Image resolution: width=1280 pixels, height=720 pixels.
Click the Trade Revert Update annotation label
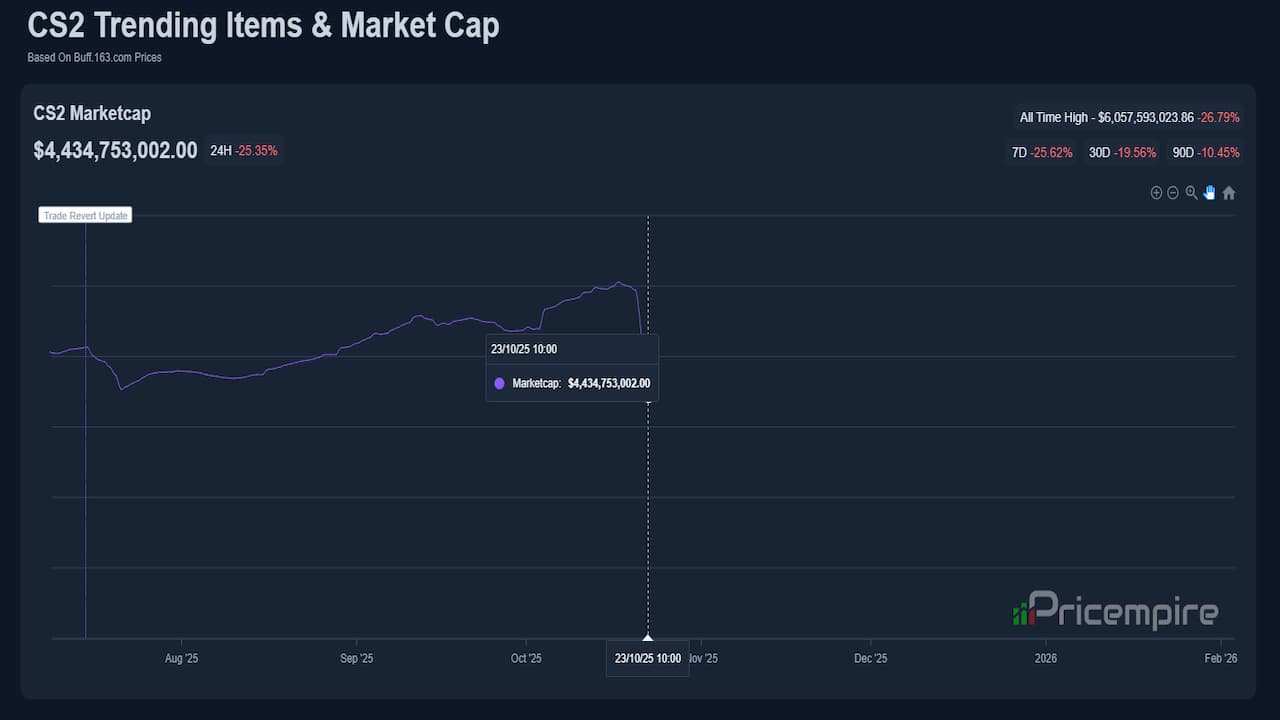click(85, 215)
